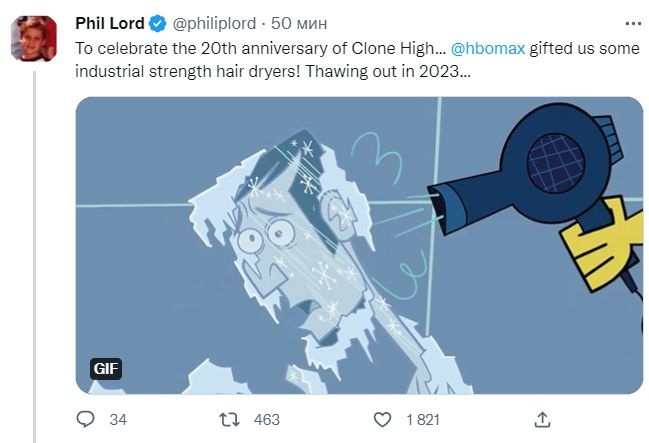Screen dimensions: 649x443
Task: Click the like count 1 821
Action: pos(420,419)
